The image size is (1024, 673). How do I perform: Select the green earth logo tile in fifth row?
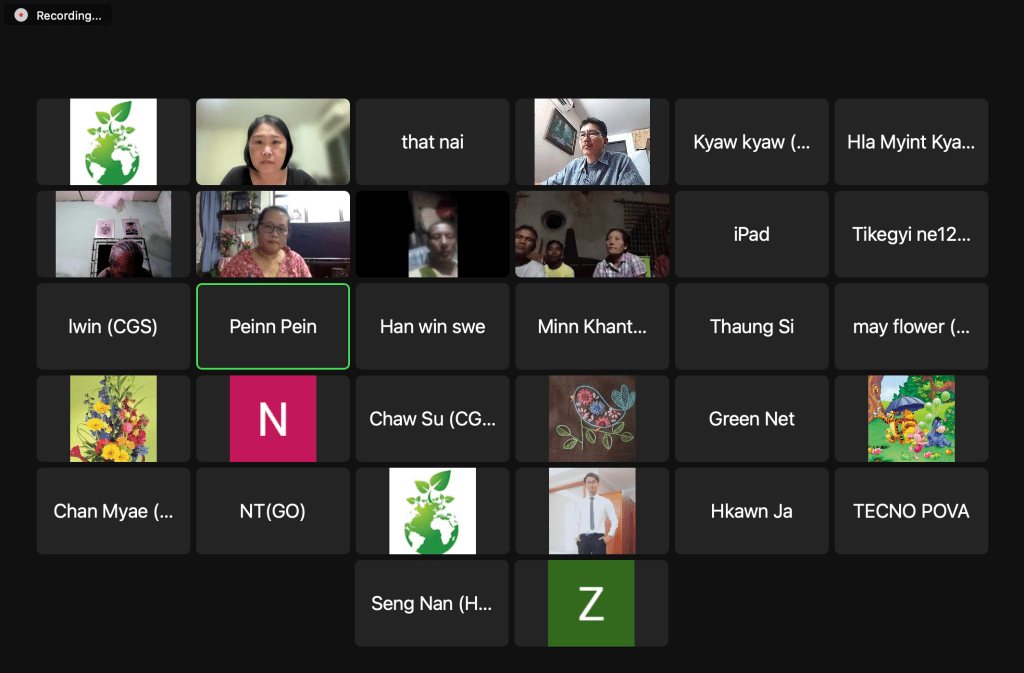pyautogui.click(x=432, y=511)
